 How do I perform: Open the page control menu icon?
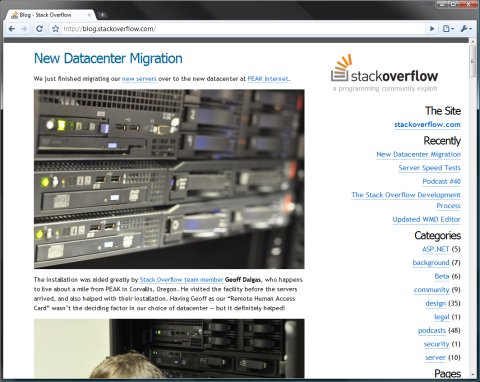click(448, 29)
